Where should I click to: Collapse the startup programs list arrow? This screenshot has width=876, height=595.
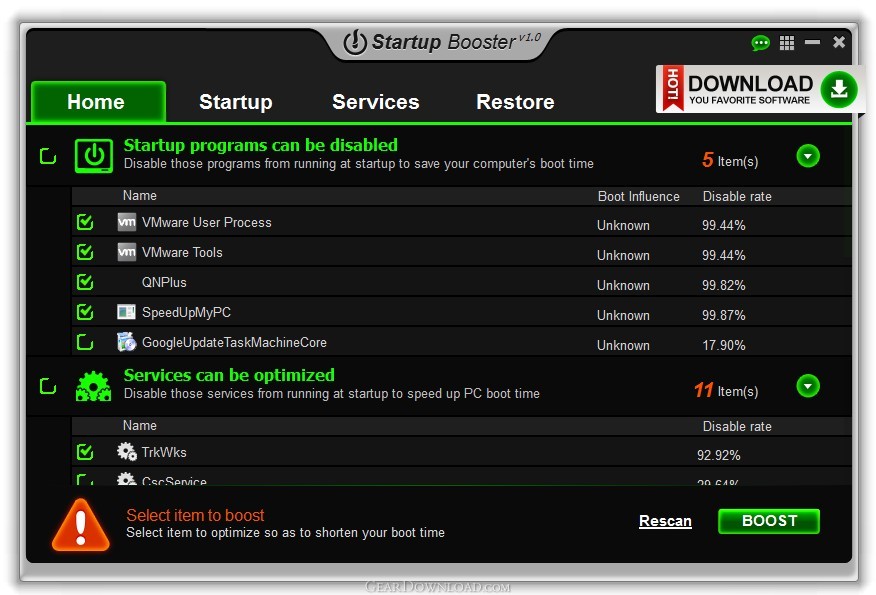click(808, 156)
